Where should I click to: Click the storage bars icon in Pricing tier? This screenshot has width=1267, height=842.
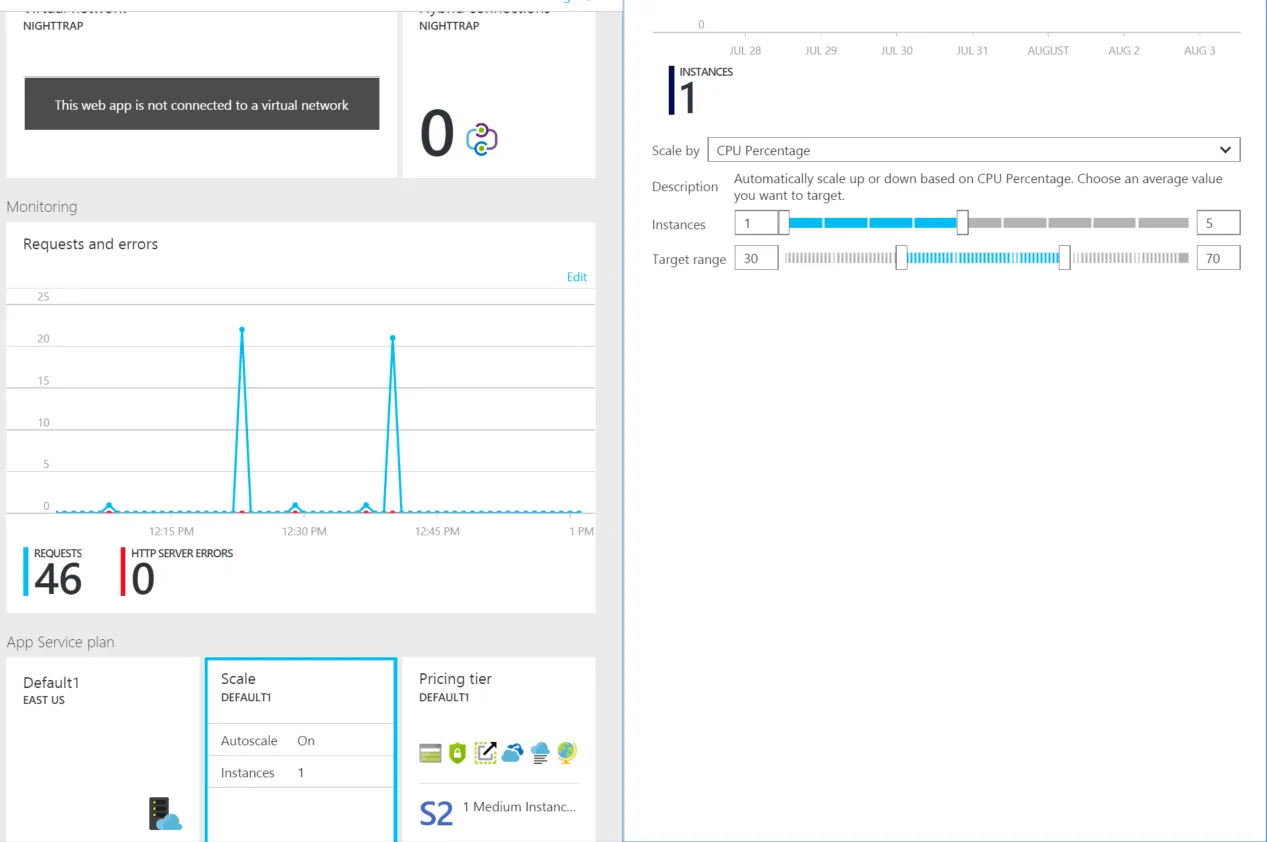point(430,753)
